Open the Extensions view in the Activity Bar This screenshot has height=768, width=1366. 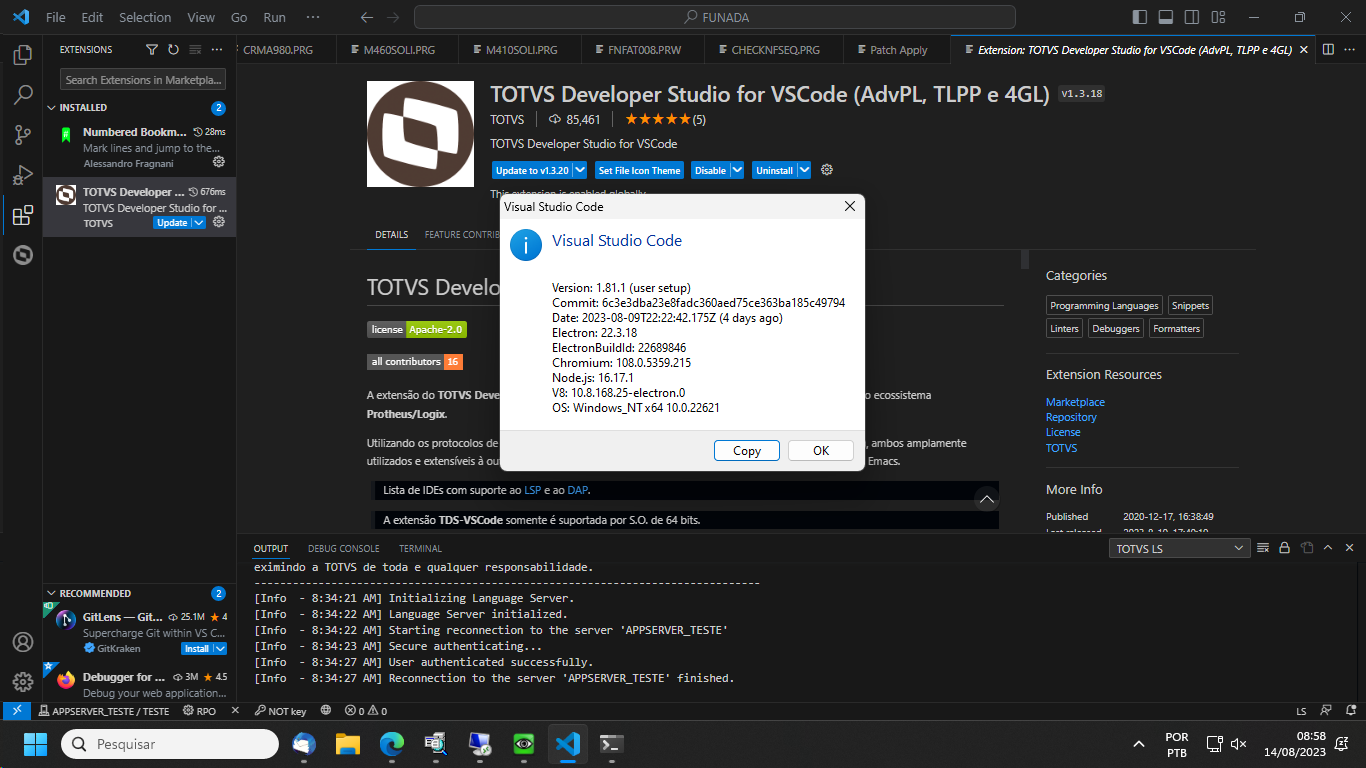pos(22,214)
